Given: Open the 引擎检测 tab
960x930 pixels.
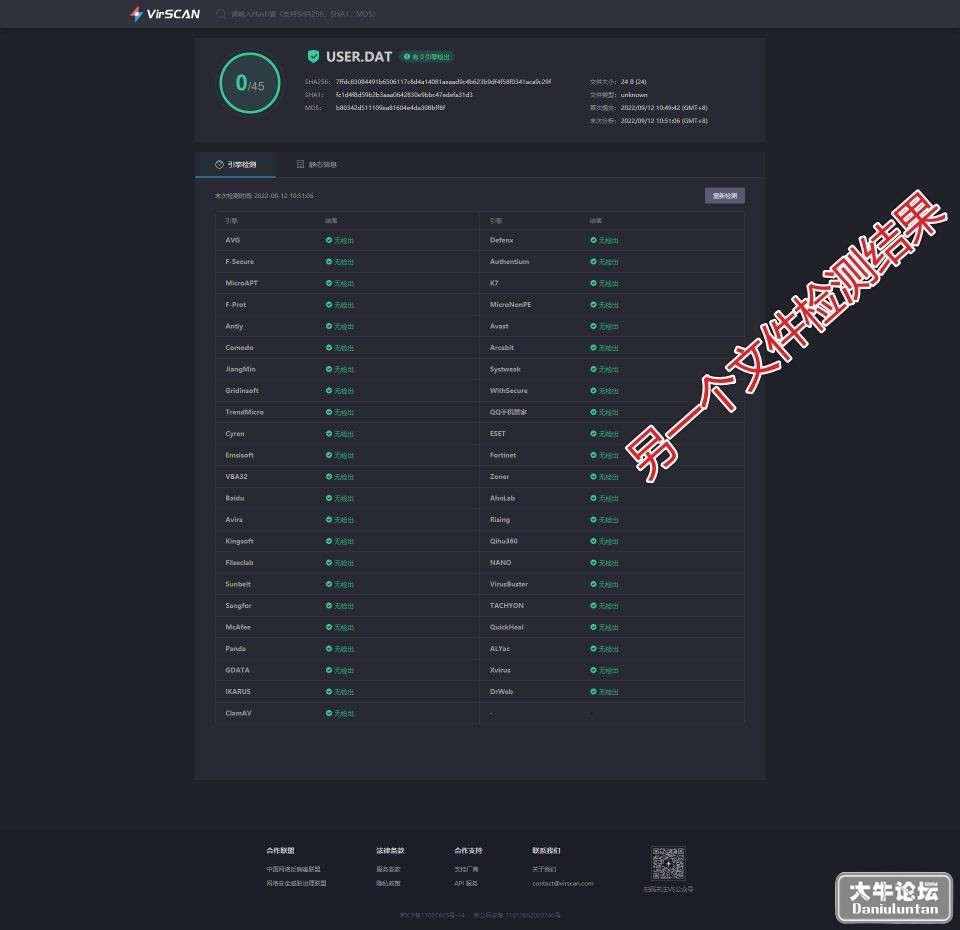Looking at the screenshot, I should [x=236, y=164].
